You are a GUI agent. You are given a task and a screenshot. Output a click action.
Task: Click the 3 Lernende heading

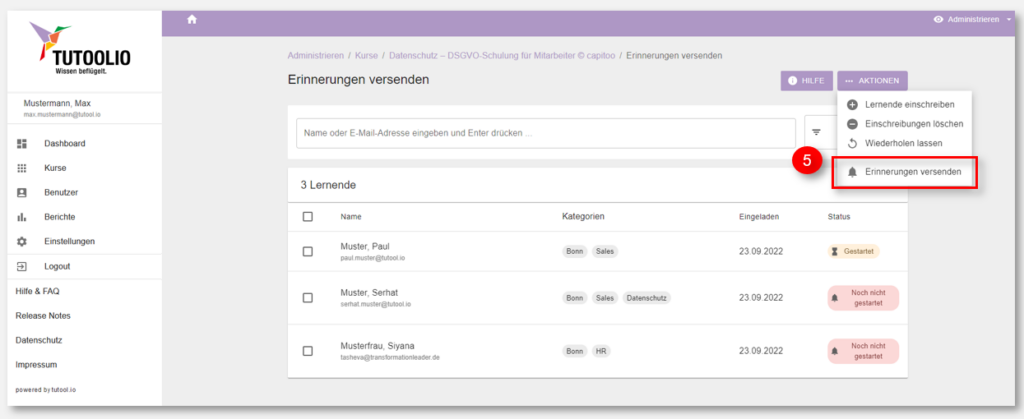coord(328,185)
